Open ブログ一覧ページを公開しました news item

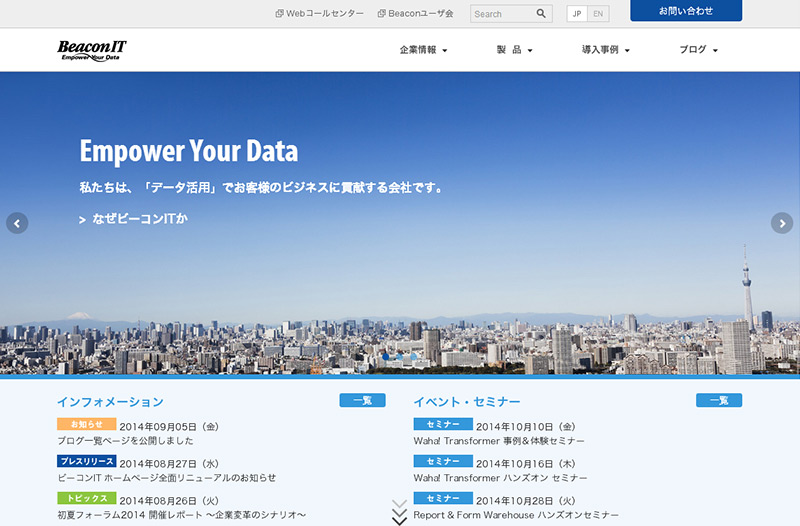(126, 441)
